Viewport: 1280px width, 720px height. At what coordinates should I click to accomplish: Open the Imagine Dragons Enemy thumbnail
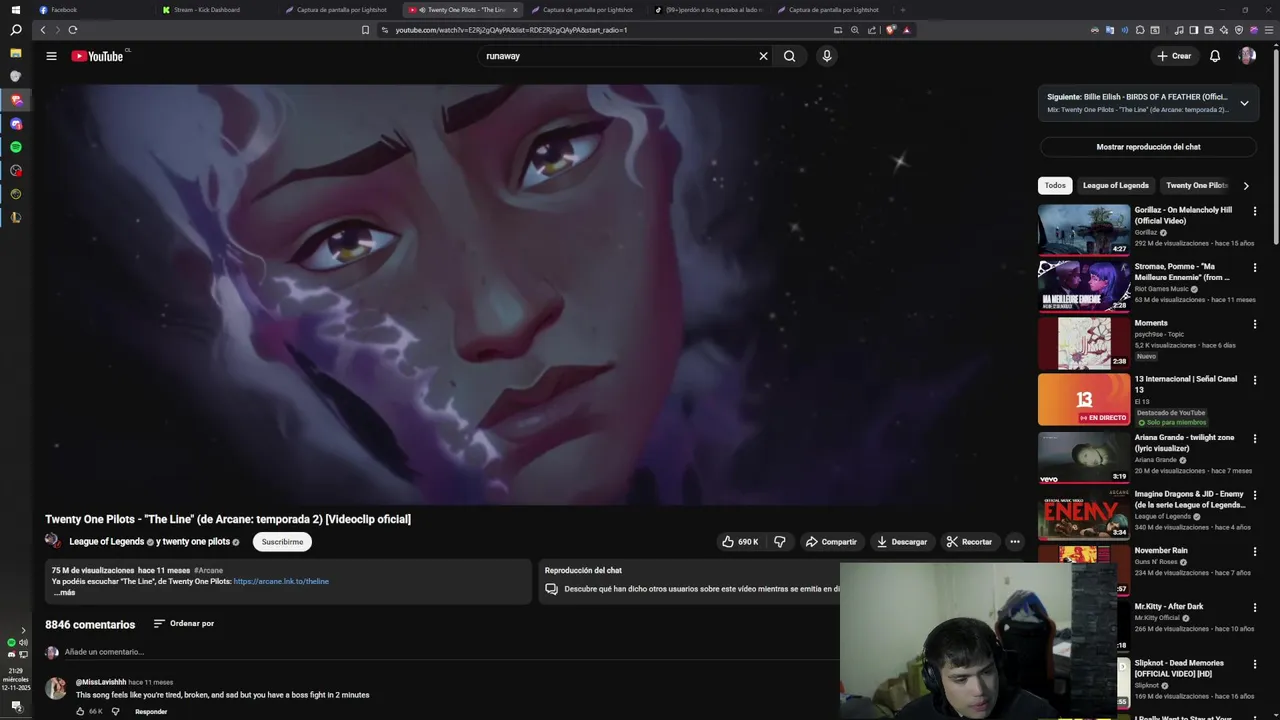click(x=1084, y=514)
